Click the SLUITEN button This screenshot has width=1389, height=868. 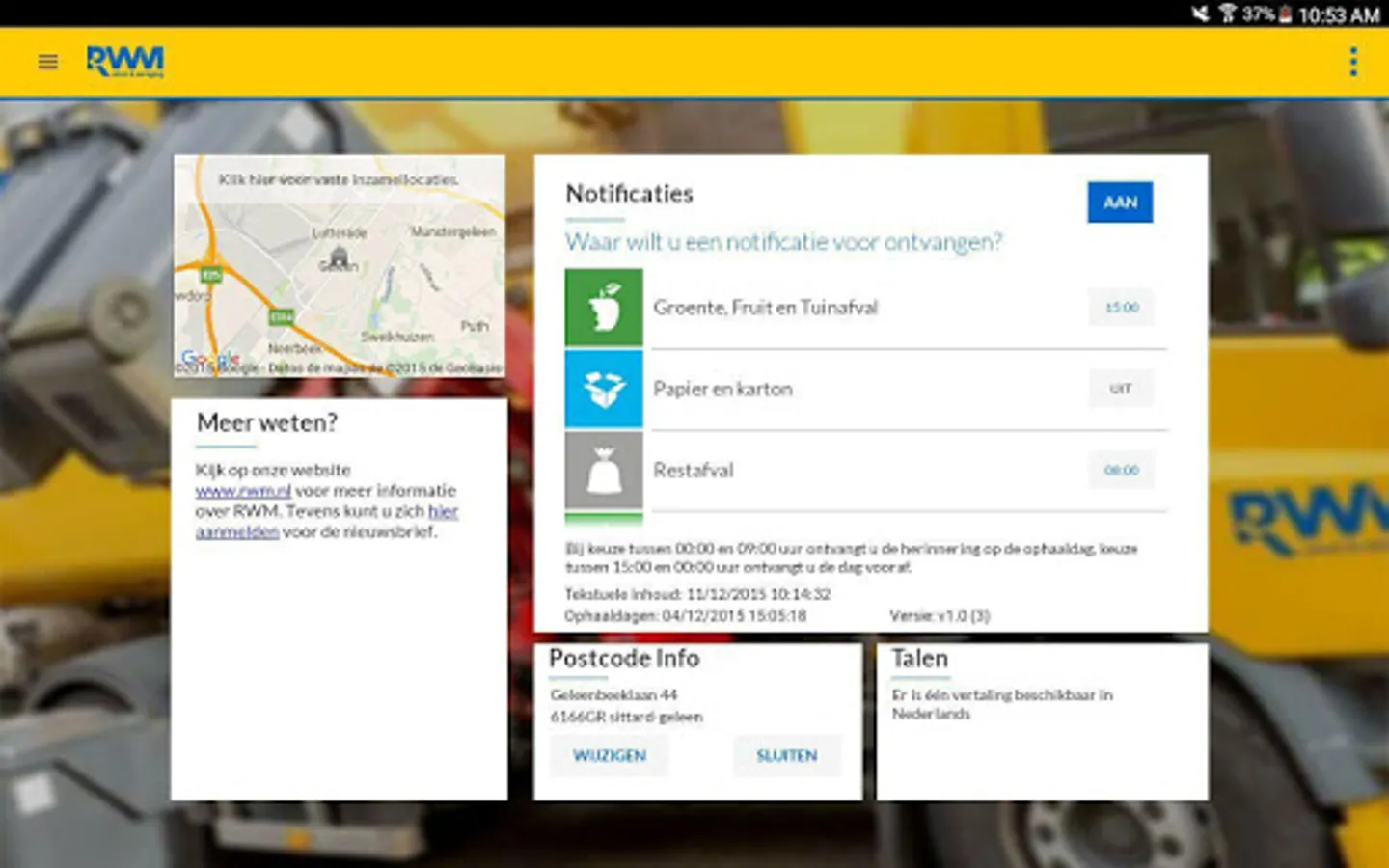coord(786,755)
